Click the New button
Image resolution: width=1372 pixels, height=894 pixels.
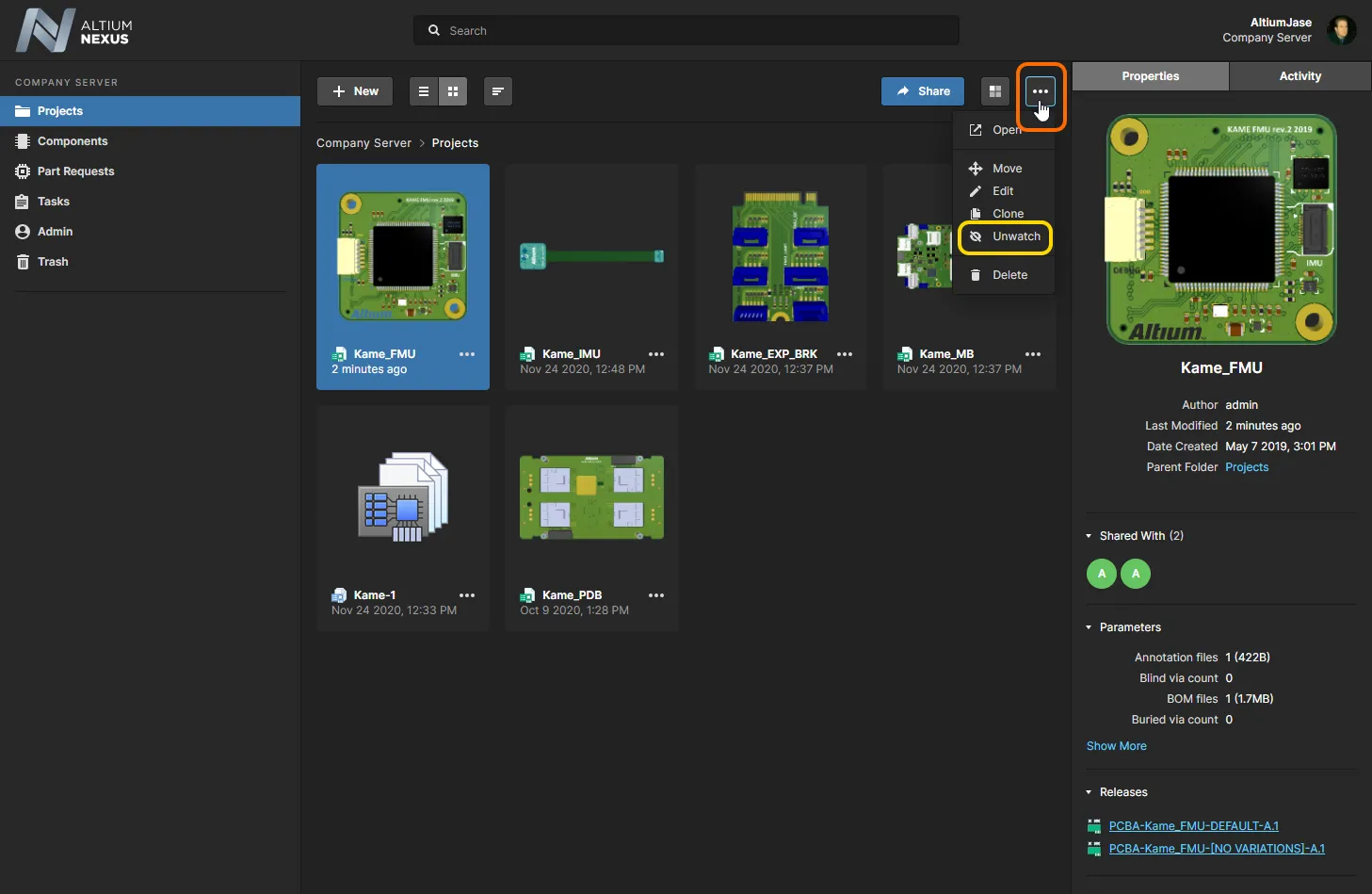pos(355,91)
